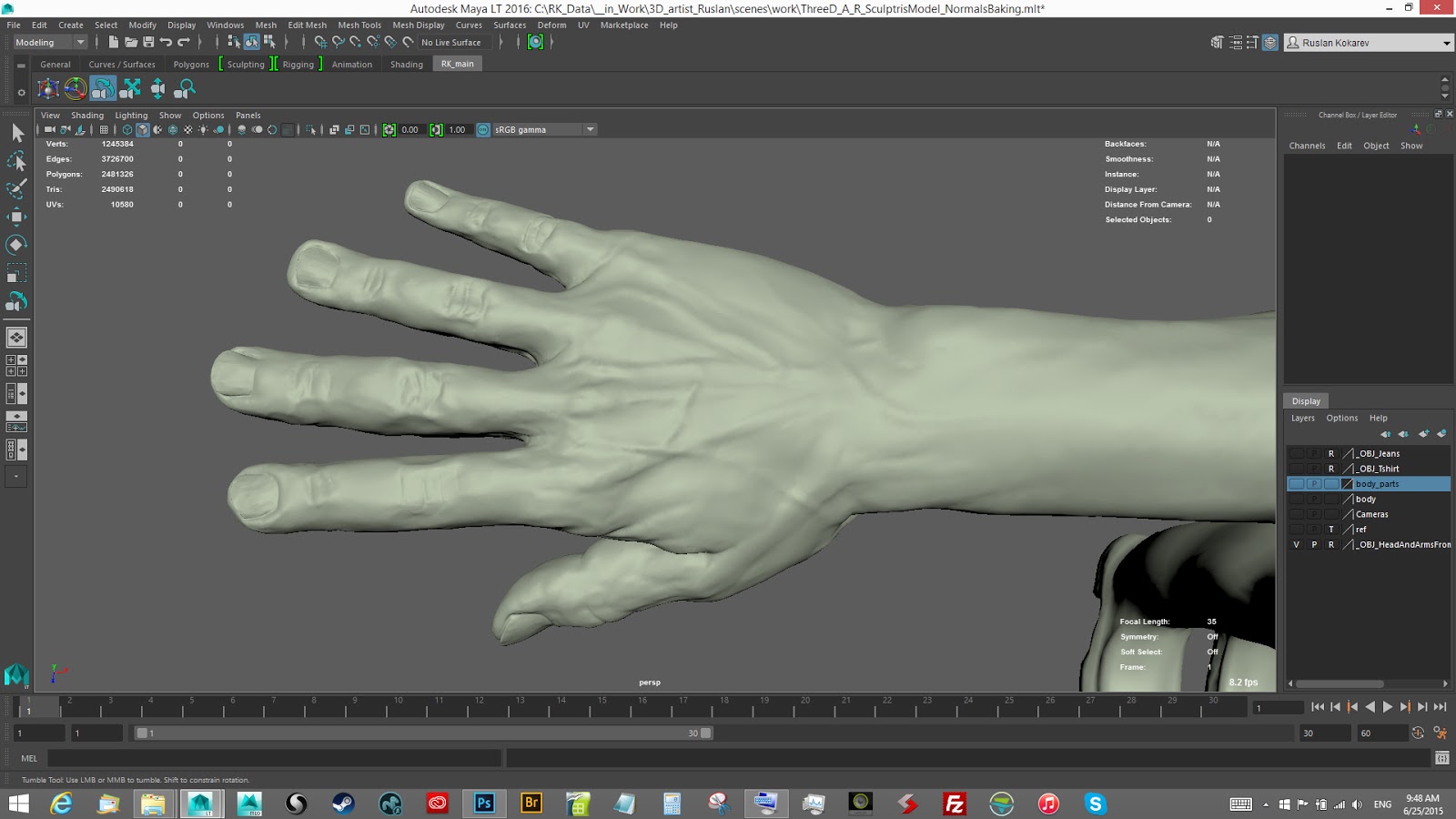Screen dimensions: 1456x819
Task: Open Steam from the Windows taskbar
Action: [343, 803]
